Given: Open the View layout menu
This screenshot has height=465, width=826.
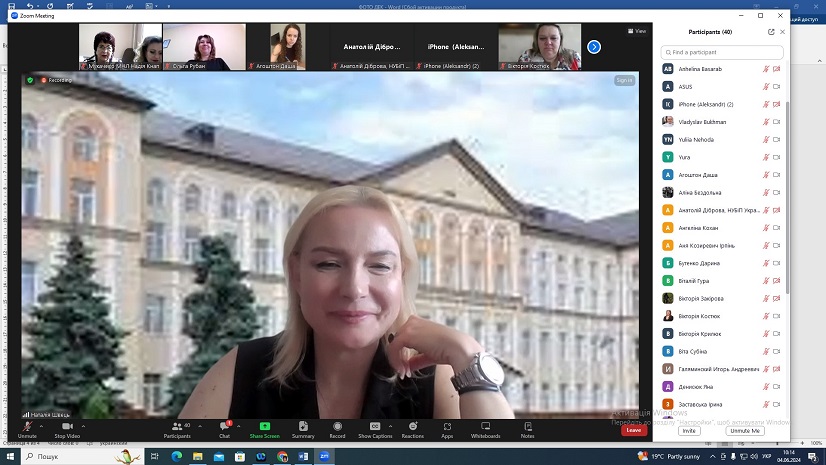Looking at the screenshot, I should 637,31.
